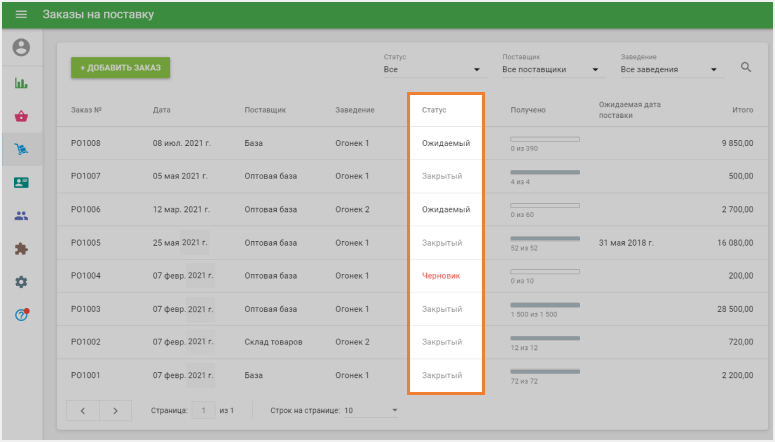Open the teal contact card icon

click(x=21, y=183)
